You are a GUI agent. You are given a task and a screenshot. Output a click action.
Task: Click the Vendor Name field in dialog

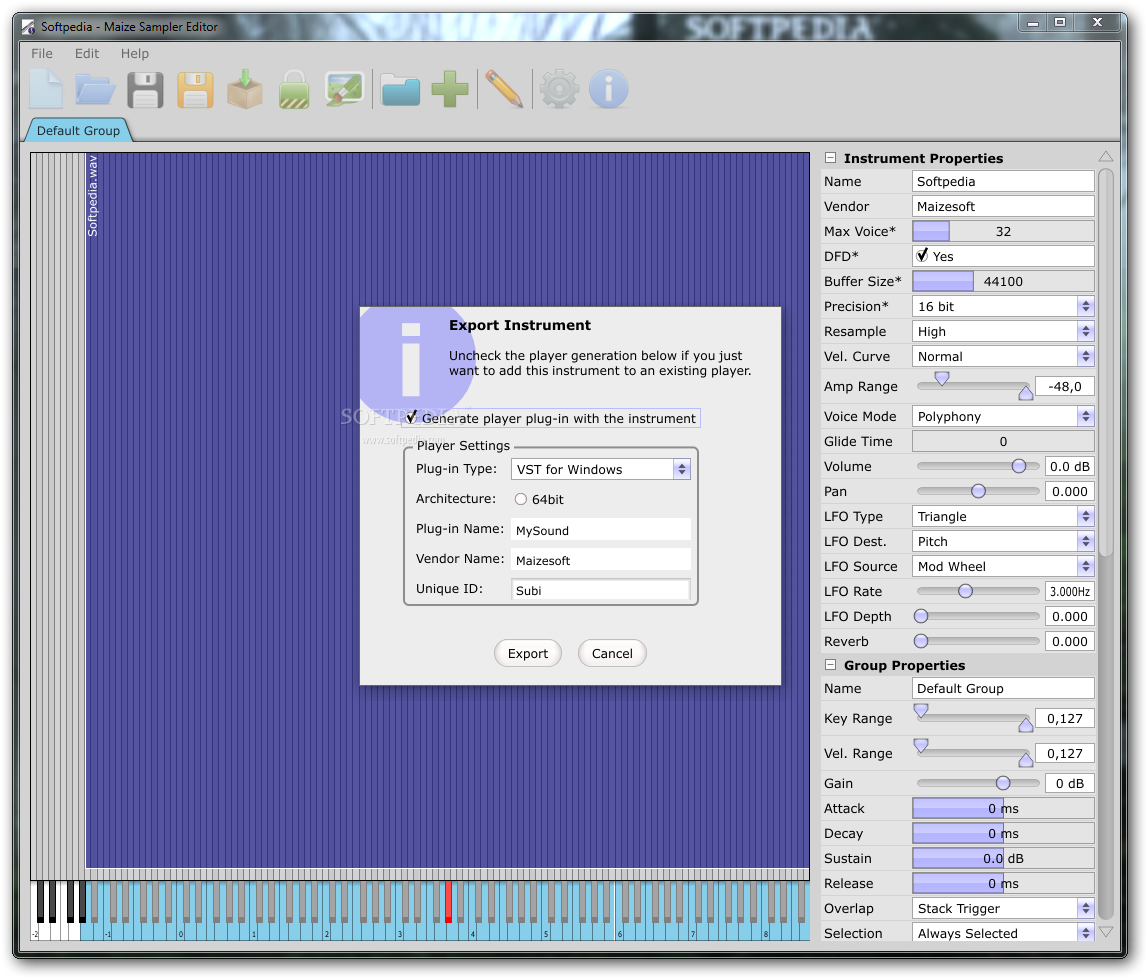click(x=600, y=560)
